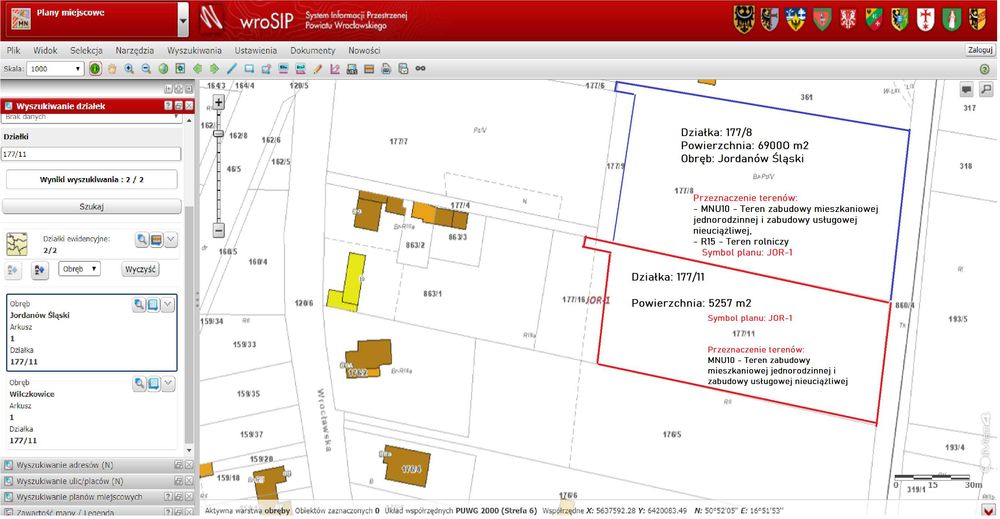The width and height of the screenshot is (1000, 519).
Task: Activate the zoom-out magnifier tool
Action: coord(146,69)
